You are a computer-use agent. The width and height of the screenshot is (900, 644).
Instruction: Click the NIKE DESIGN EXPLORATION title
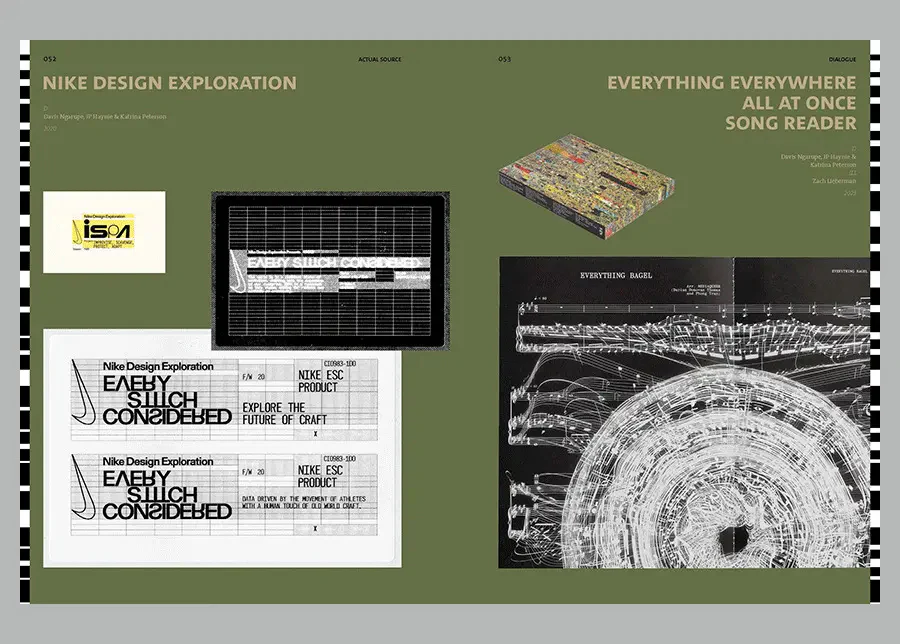pyautogui.click(x=170, y=83)
